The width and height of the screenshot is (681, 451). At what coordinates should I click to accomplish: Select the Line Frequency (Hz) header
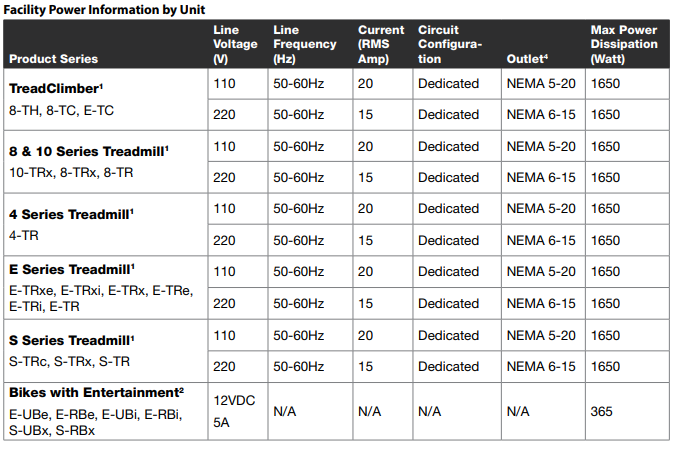[305, 44]
